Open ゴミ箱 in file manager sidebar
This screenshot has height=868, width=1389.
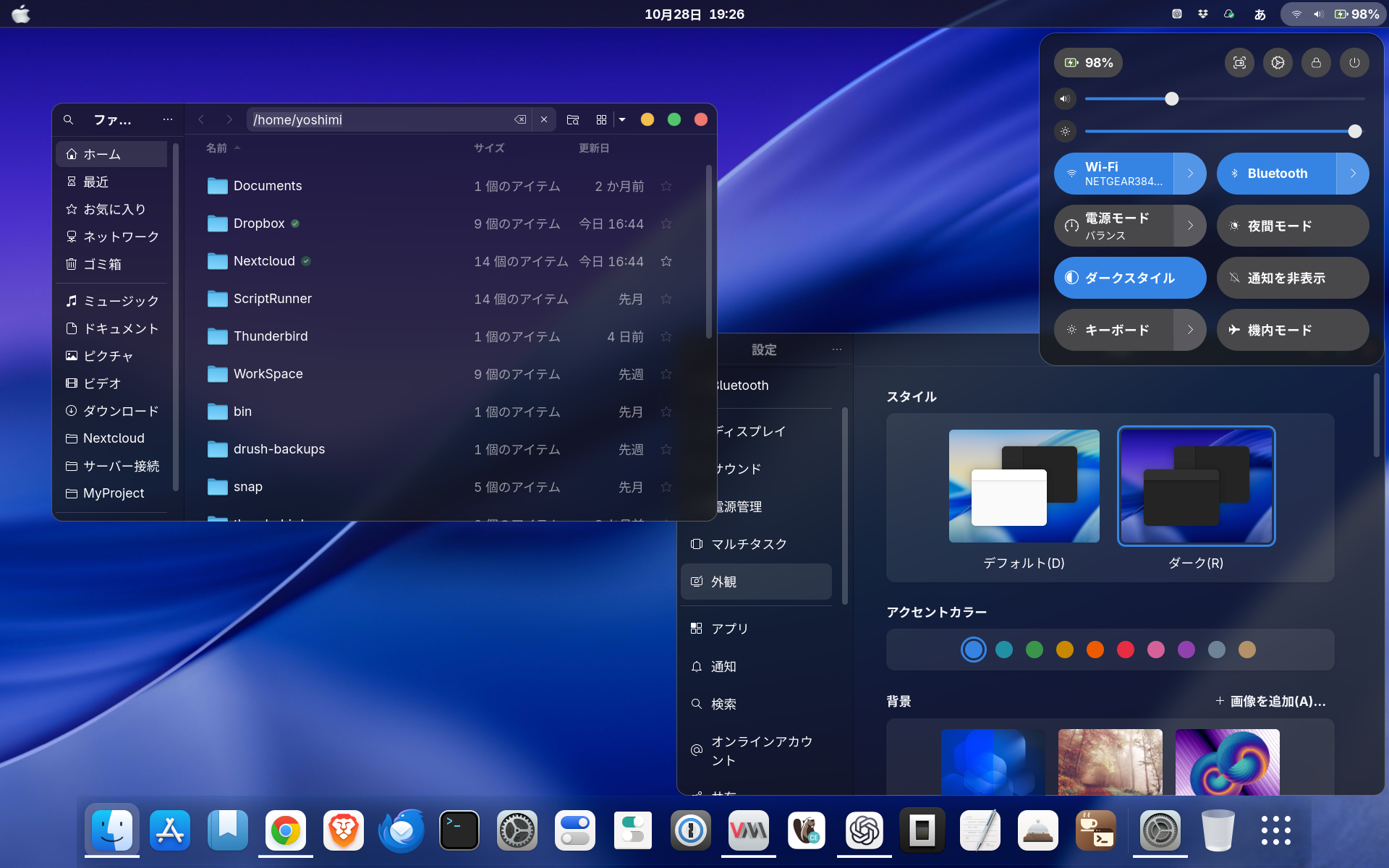112,264
